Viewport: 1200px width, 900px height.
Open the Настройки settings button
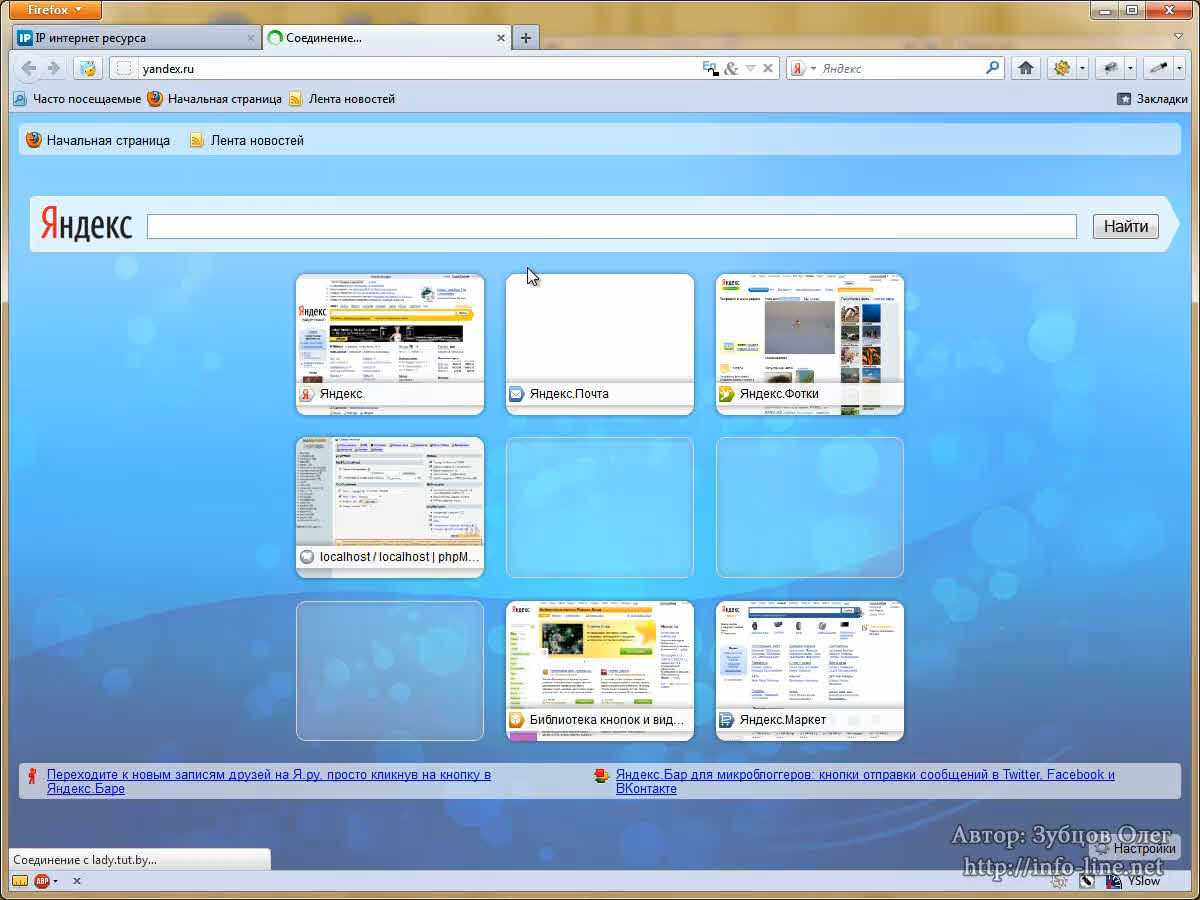[1134, 848]
